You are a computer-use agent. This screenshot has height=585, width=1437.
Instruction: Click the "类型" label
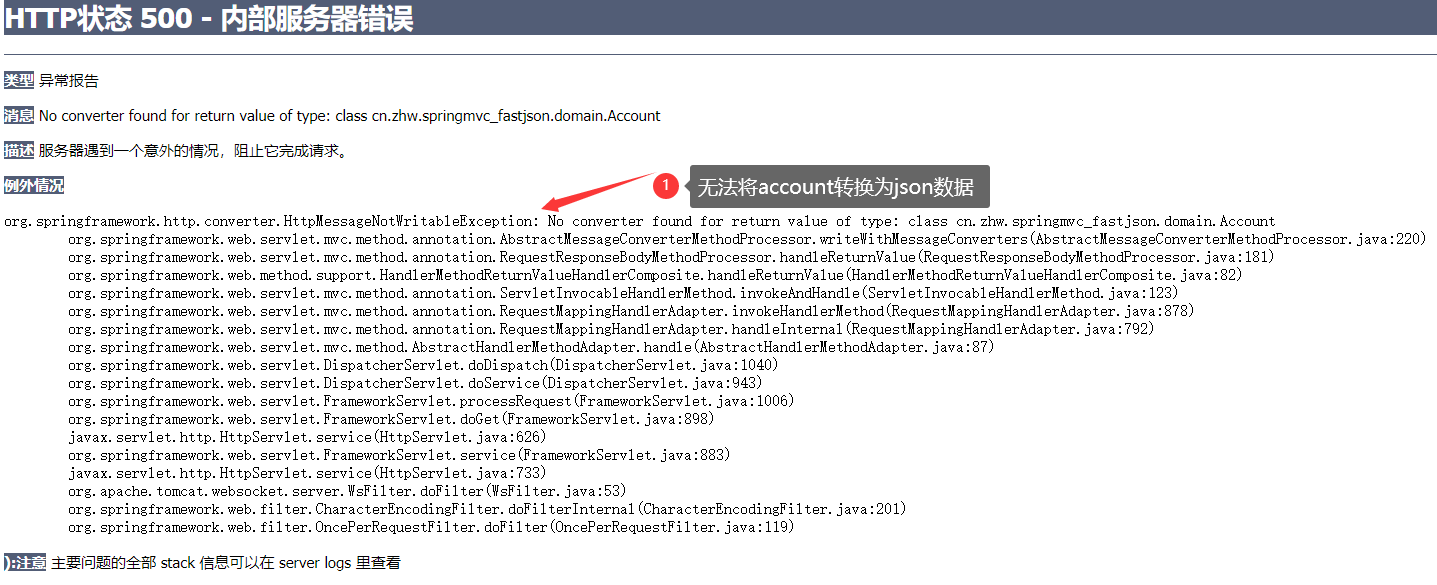(16, 80)
